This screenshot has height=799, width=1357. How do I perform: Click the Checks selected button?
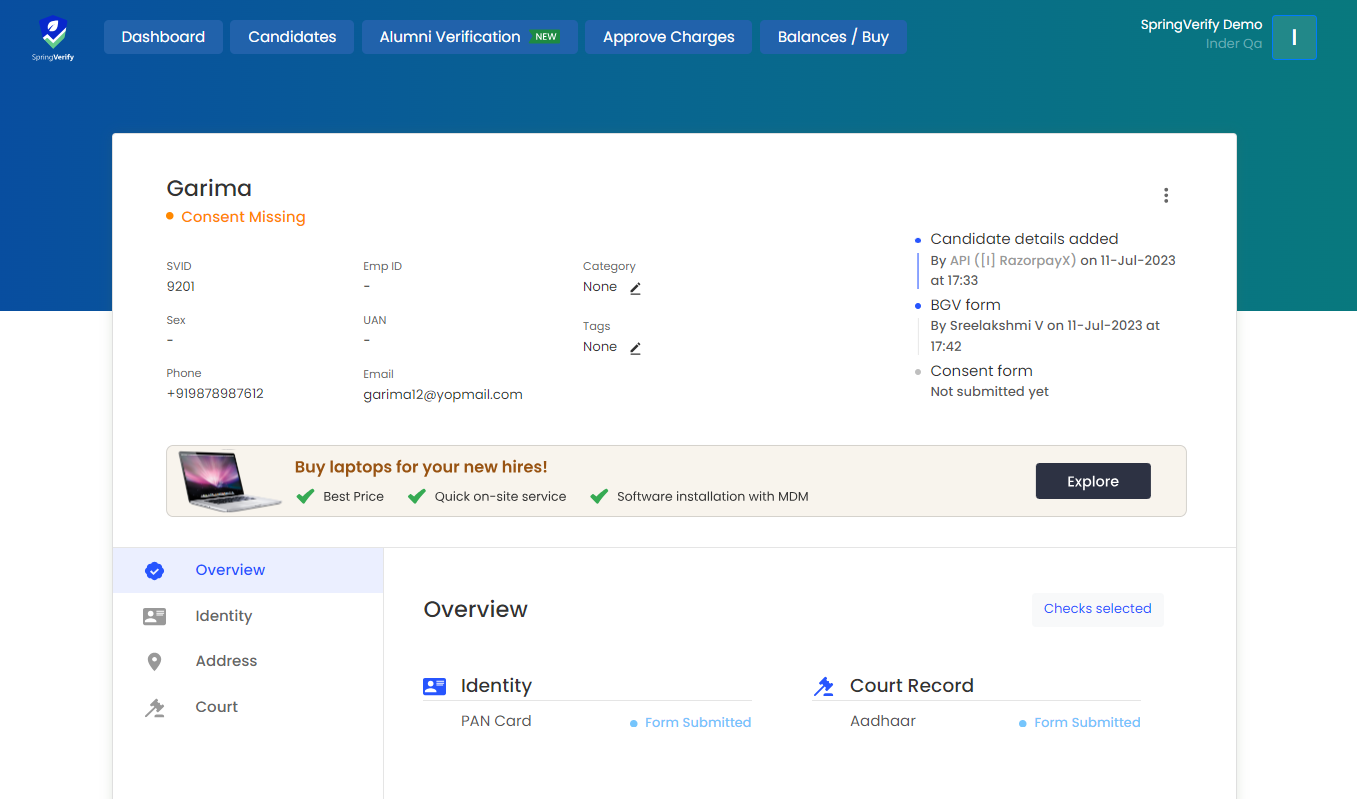click(x=1097, y=609)
